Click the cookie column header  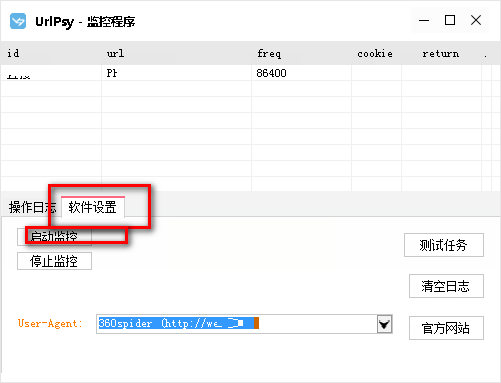(376, 53)
